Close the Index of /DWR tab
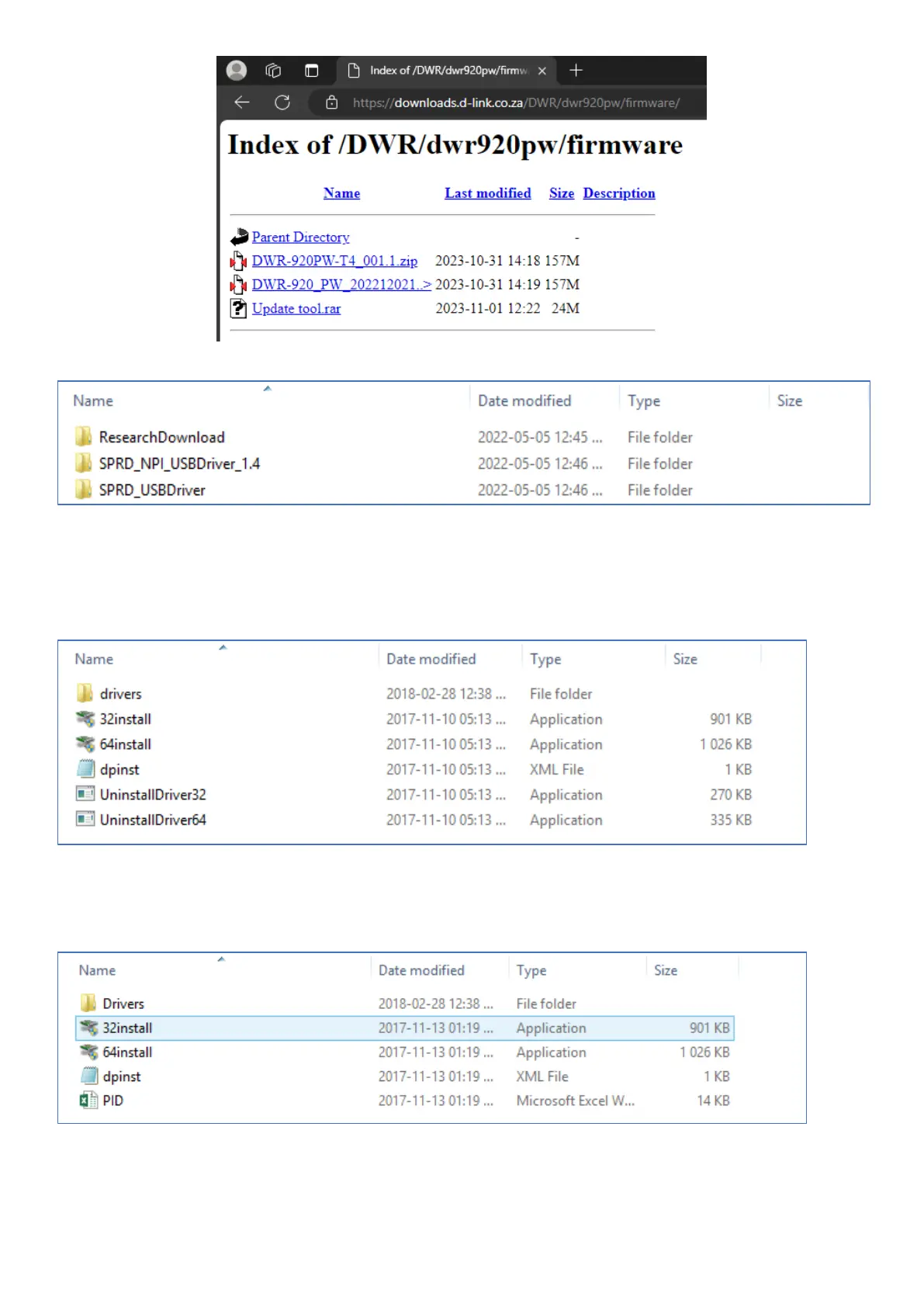The height and width of the screenshot is (1307, 924). [x=542, y=71]
